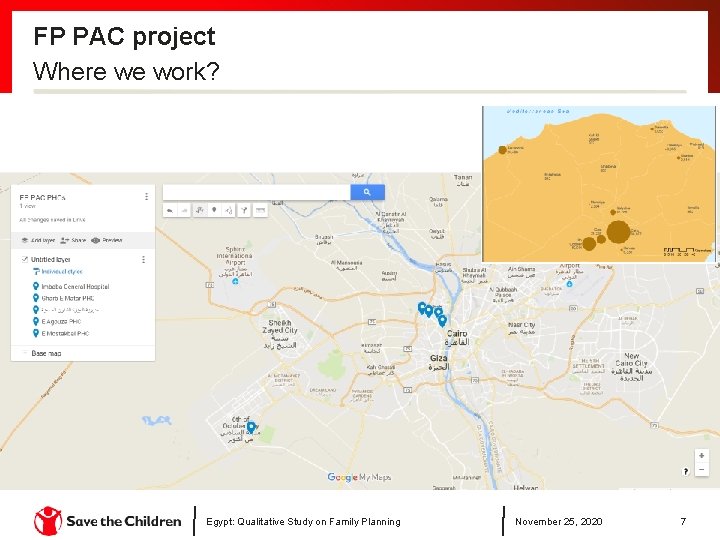This screenshot has height=540, width=720.
Task: Click the Redo arrow in the map toolbar
Action: [x=184, y=210]
